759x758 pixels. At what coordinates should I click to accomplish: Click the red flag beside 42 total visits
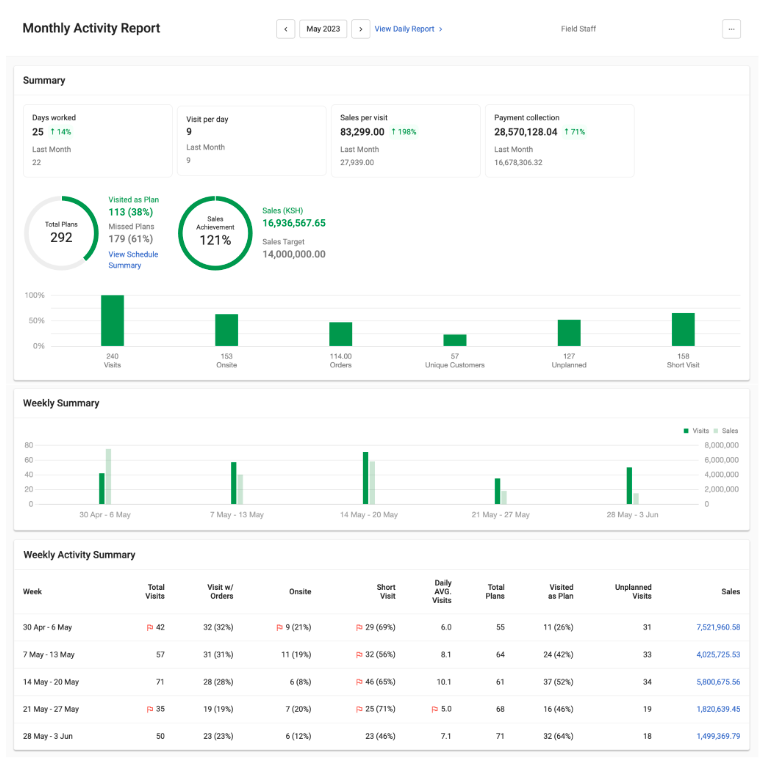tap(150, 627)
